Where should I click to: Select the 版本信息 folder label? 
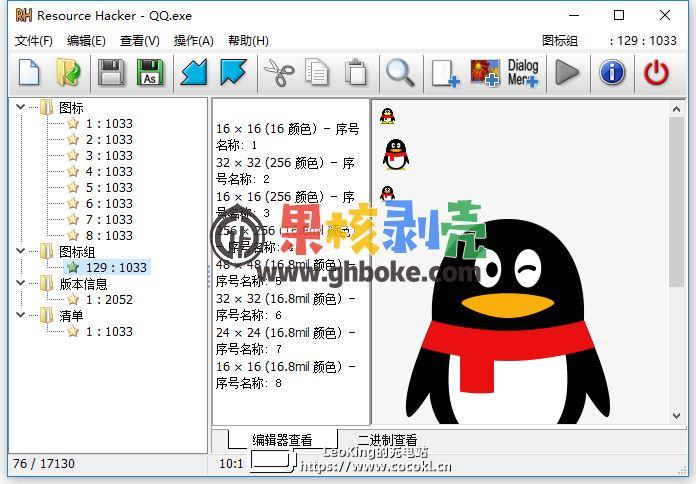(x=83, y=284)
